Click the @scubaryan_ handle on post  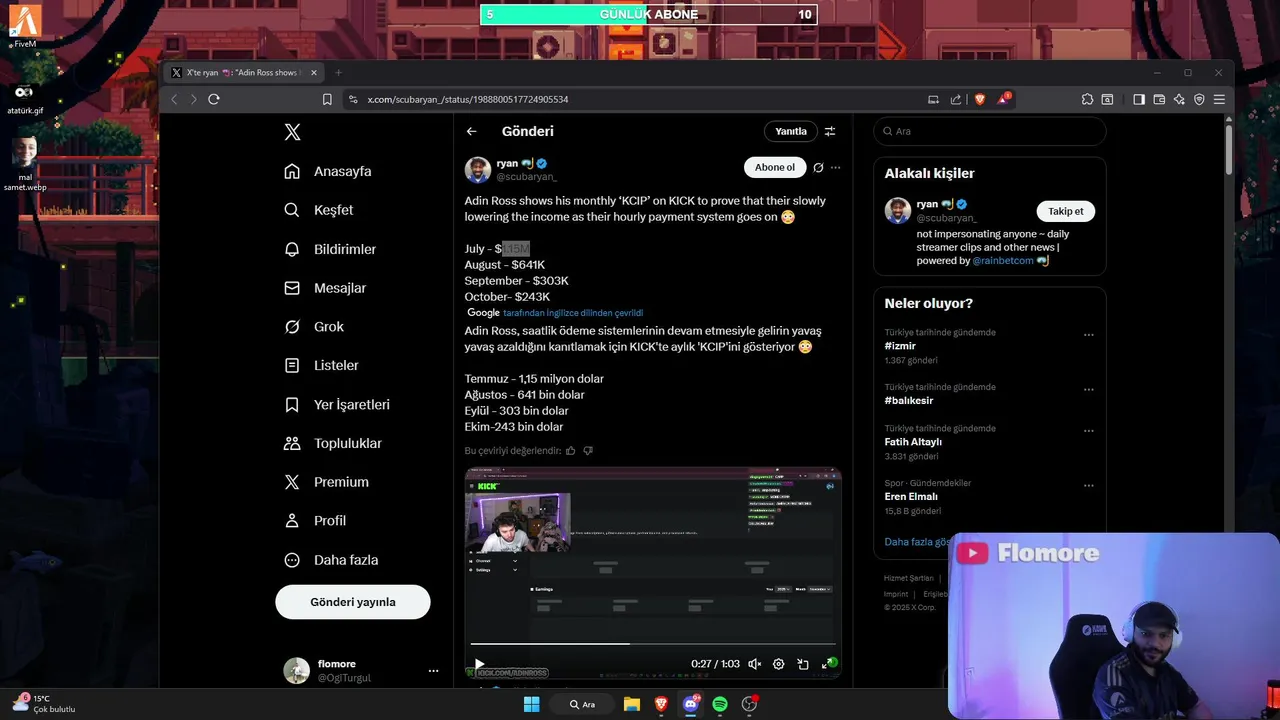click(x=526, y=177)
